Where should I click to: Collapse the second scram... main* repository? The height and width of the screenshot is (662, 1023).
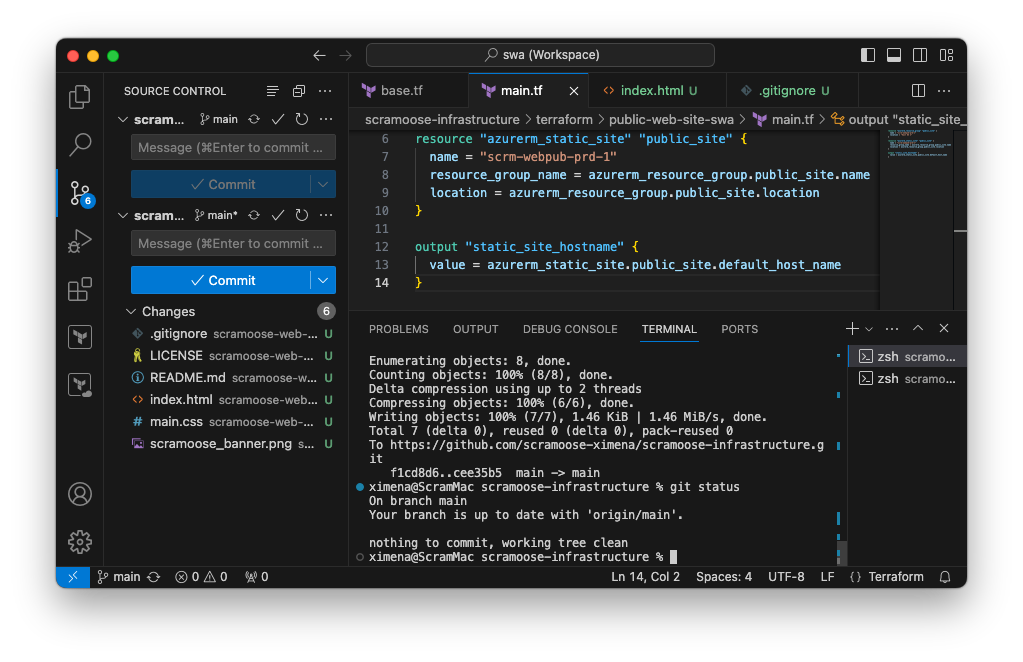123,215
